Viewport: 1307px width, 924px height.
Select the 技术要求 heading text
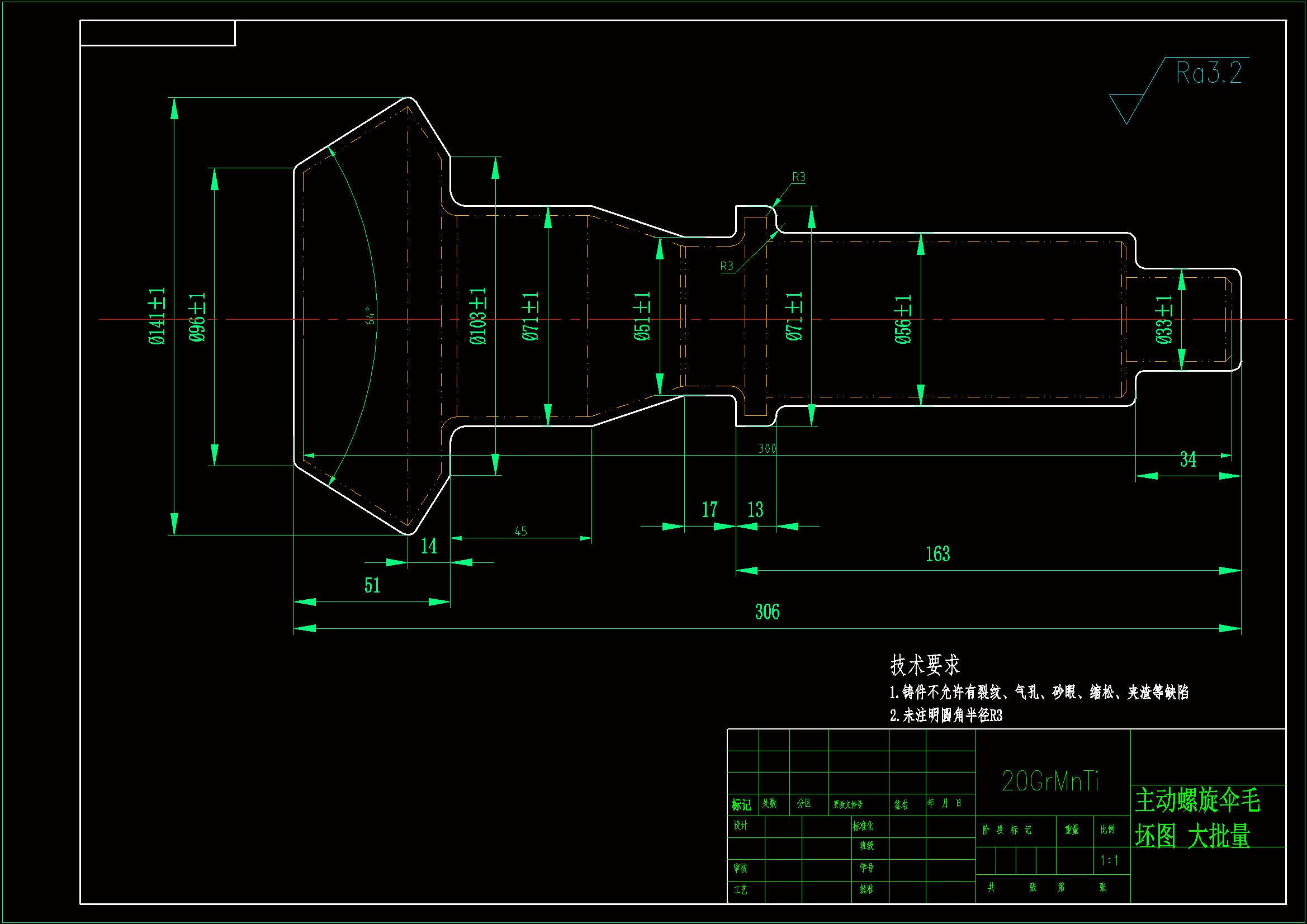coord(925,665)
